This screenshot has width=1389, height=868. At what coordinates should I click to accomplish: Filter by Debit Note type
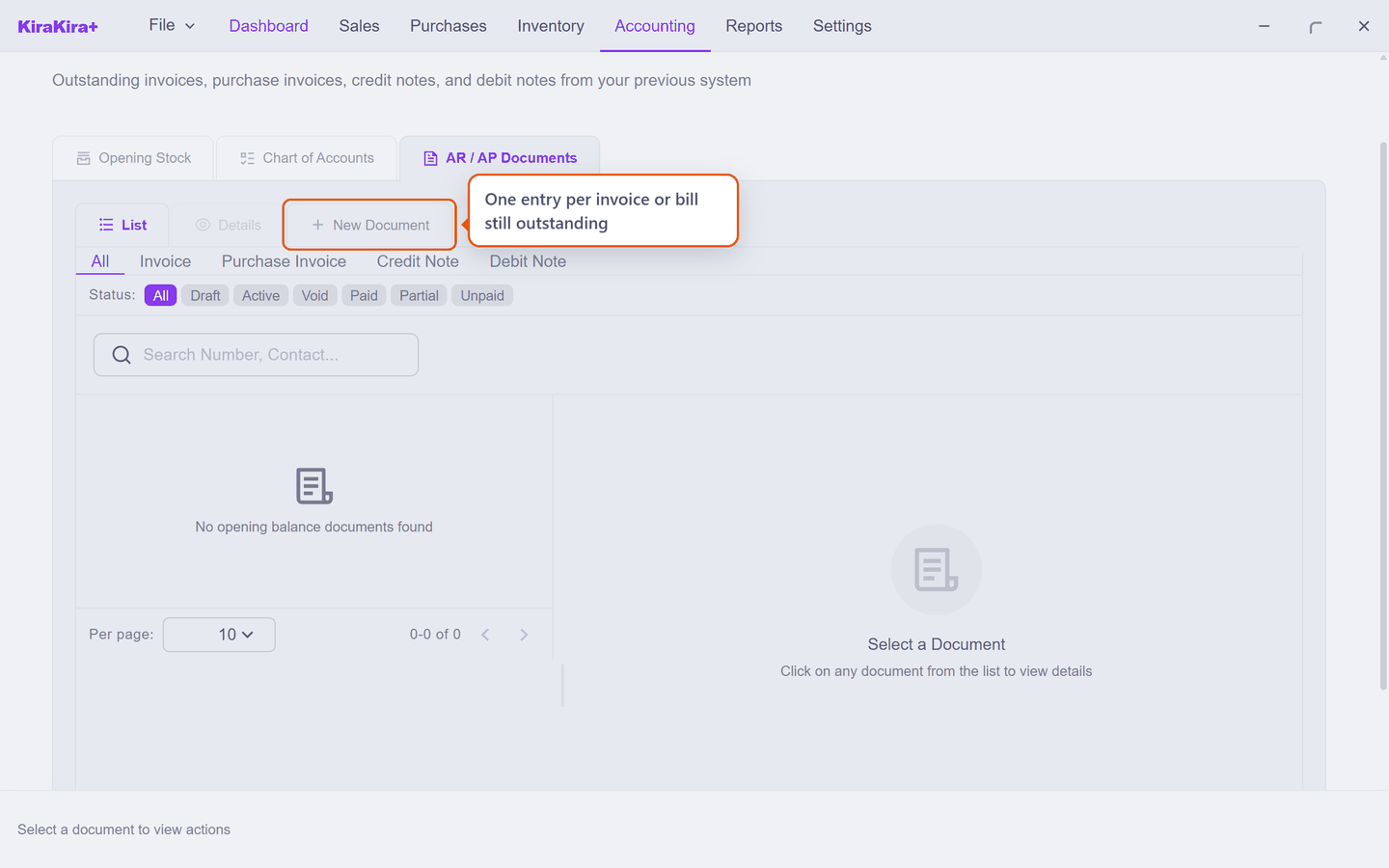[x=528, y=261]
